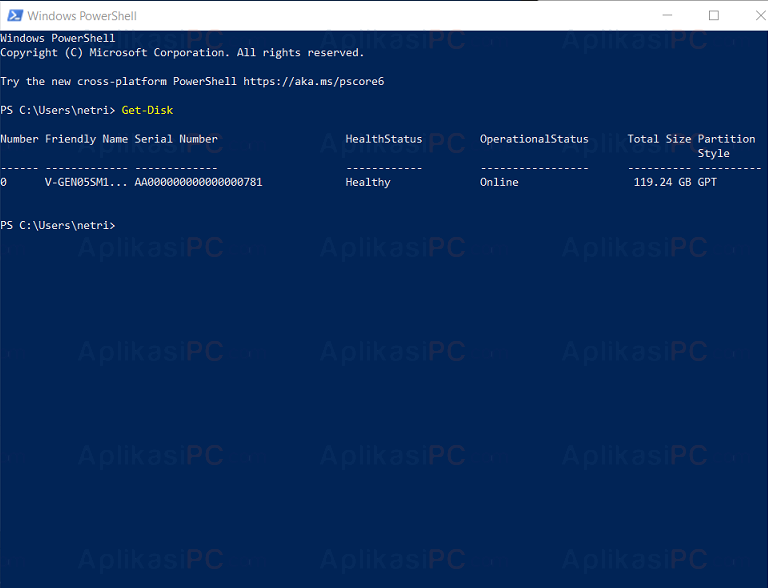The height and width of the screenshot is (588, 768).
Task: Click the 'Style' header word under Partition
Action: tap(714, 153)
